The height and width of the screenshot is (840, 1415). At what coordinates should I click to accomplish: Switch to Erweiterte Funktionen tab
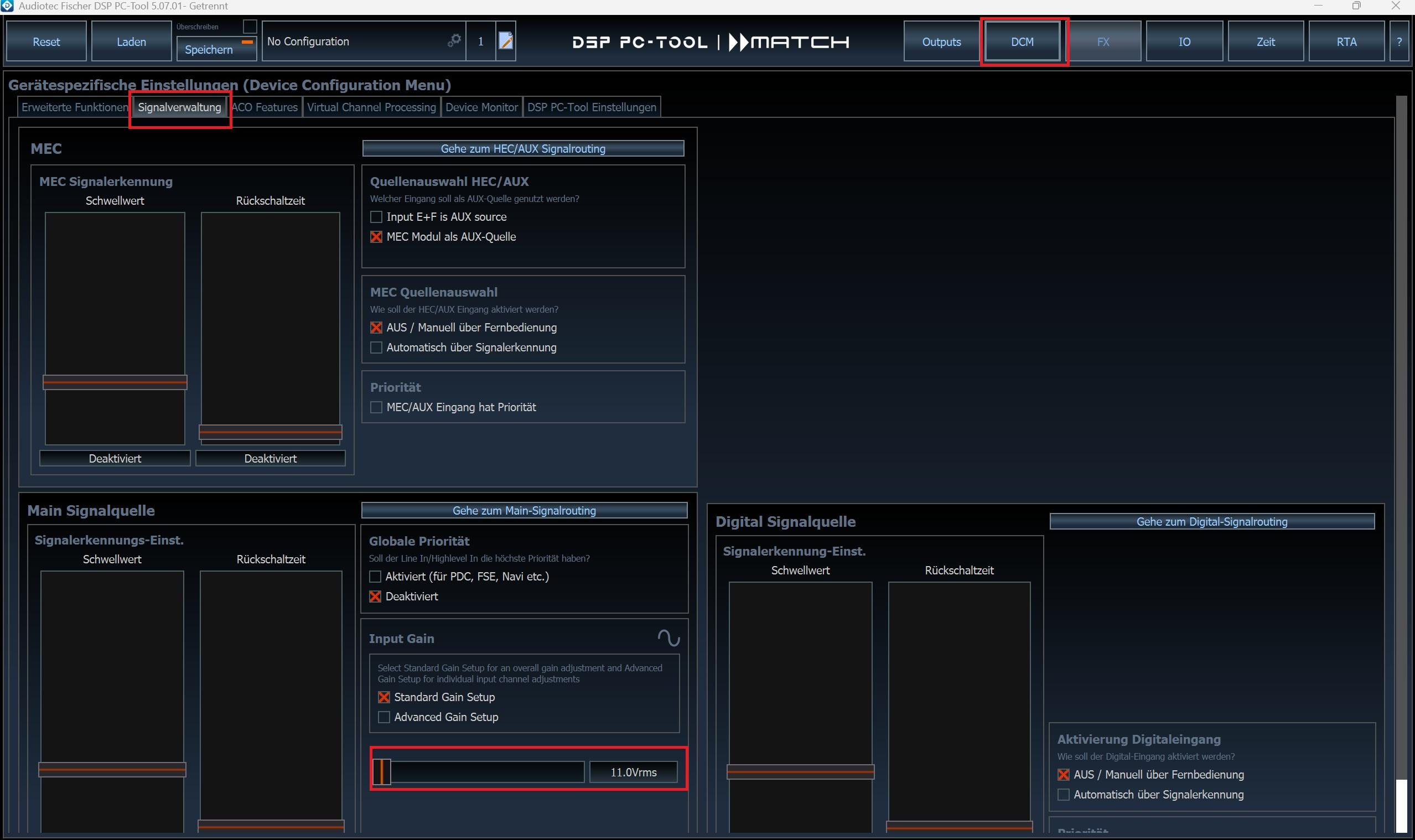pos(75,107)
